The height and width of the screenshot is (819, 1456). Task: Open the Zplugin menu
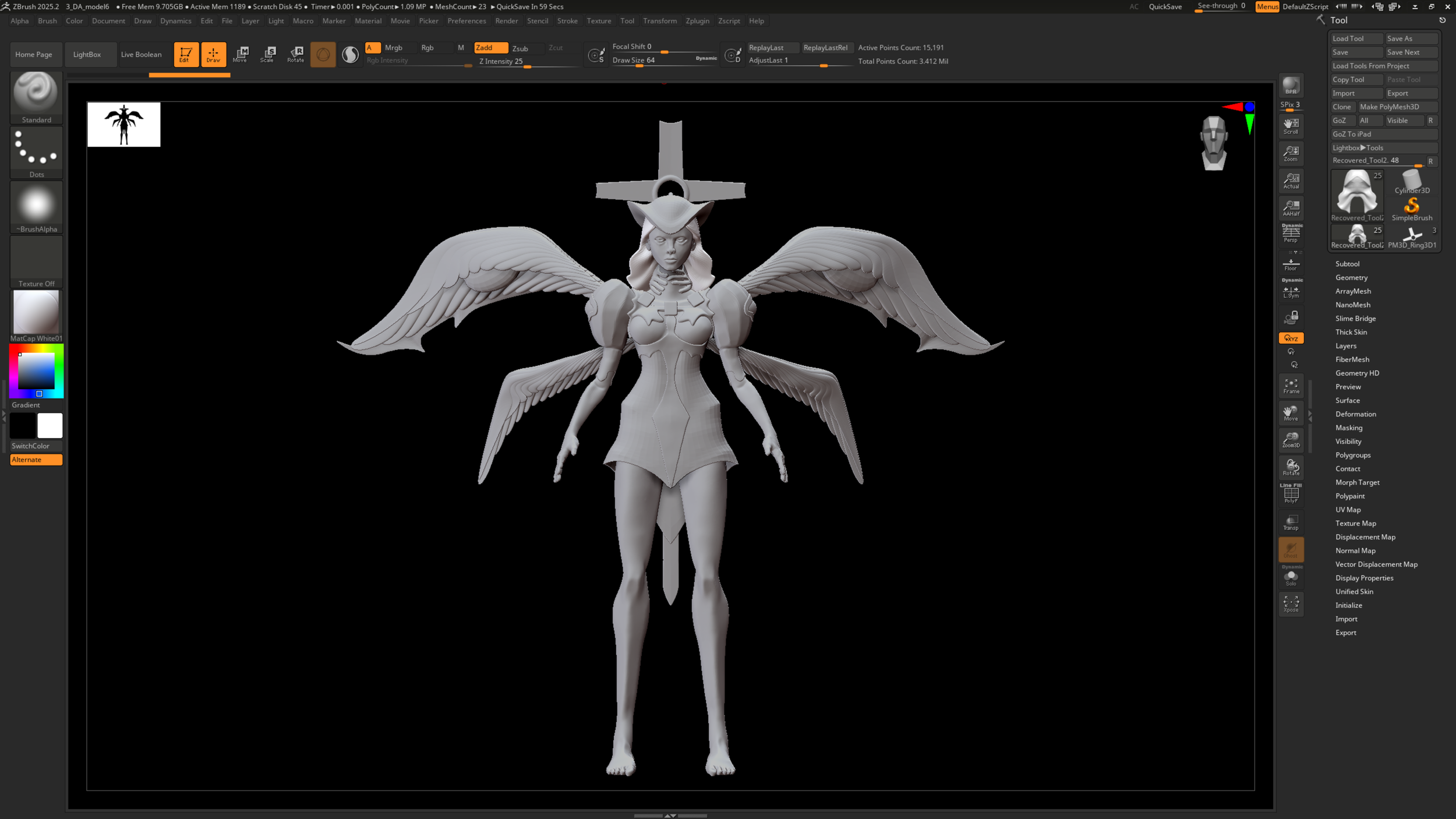[697, 21]
